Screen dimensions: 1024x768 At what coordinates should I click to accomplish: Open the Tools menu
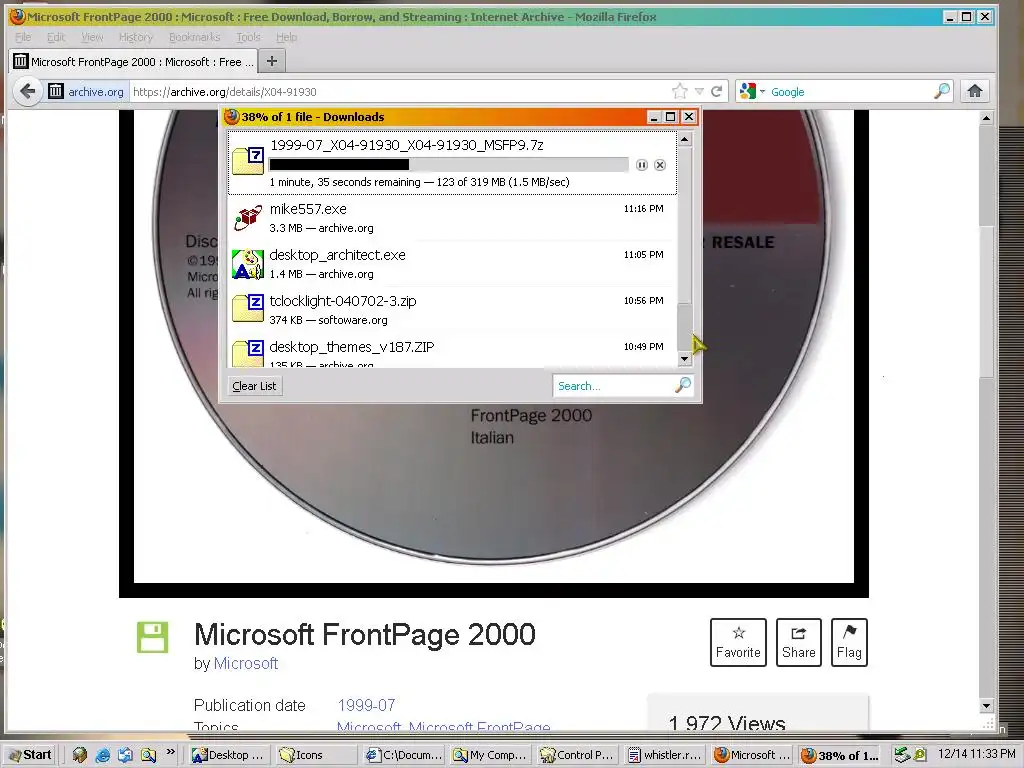point(248,37)
